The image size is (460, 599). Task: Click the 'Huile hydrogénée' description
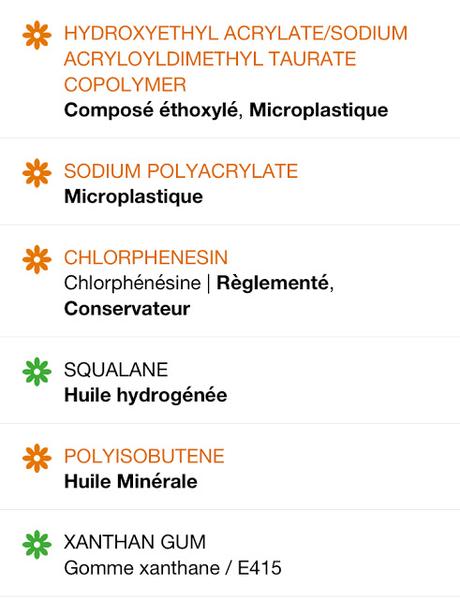146,395
